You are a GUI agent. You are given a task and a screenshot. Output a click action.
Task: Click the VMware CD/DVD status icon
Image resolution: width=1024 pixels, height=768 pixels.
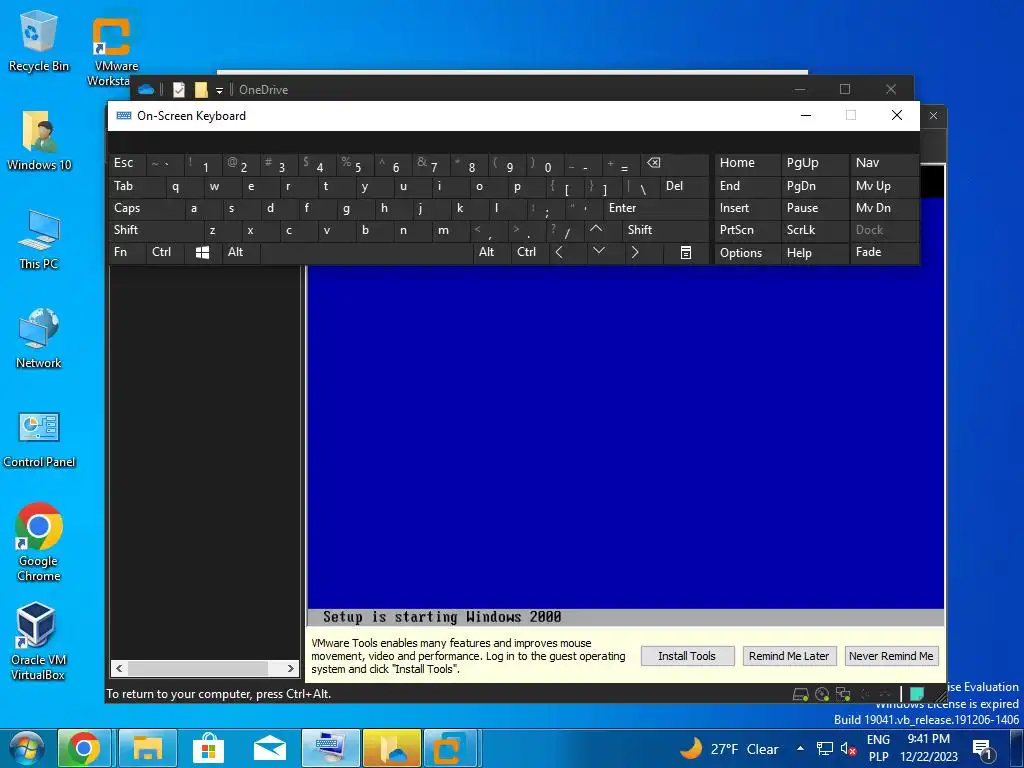(822, 694)
